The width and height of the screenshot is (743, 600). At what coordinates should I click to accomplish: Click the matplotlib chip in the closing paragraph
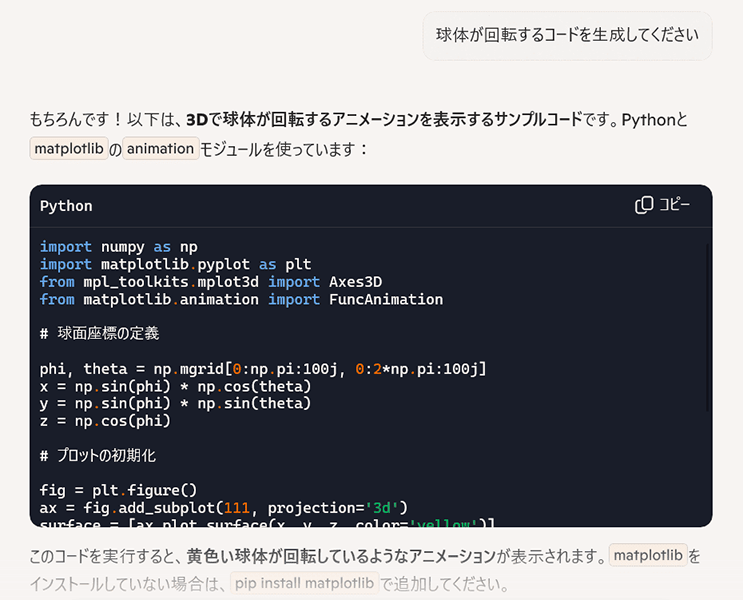[x=648, y=555]
